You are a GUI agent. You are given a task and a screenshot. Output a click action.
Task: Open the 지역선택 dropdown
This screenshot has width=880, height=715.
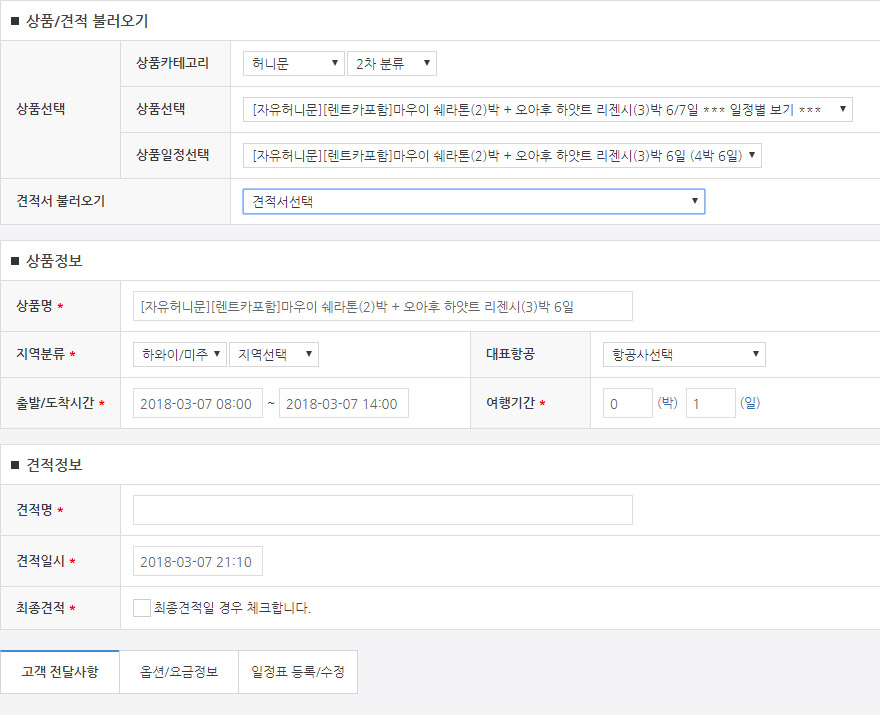pos(274,354)
